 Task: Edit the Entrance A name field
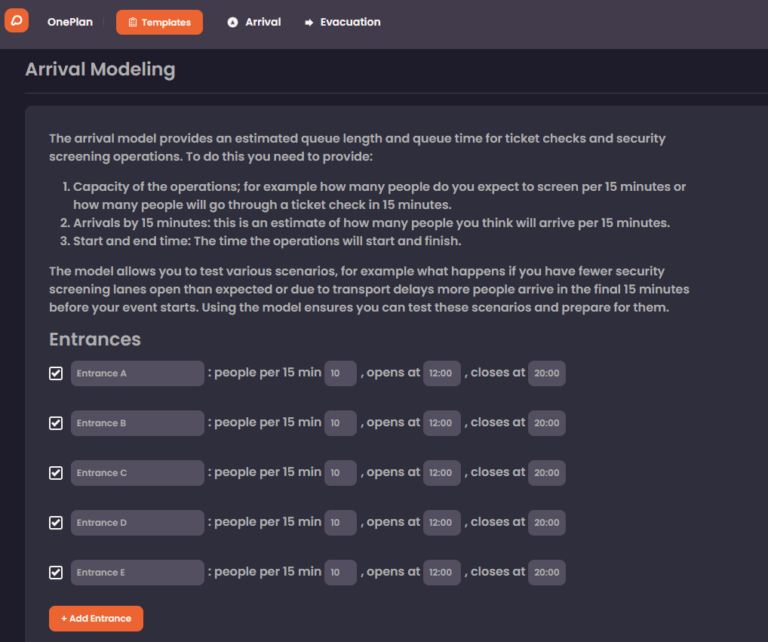138,373
